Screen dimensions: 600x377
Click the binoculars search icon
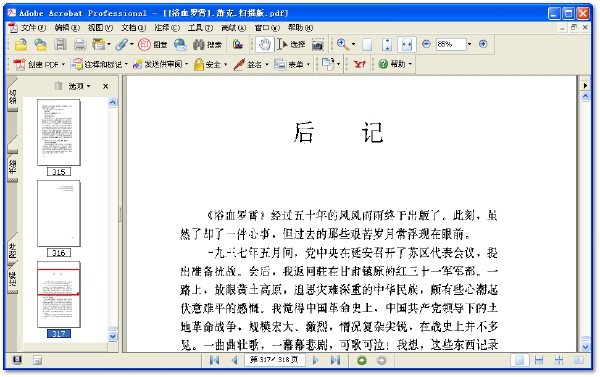click(199, 45)
